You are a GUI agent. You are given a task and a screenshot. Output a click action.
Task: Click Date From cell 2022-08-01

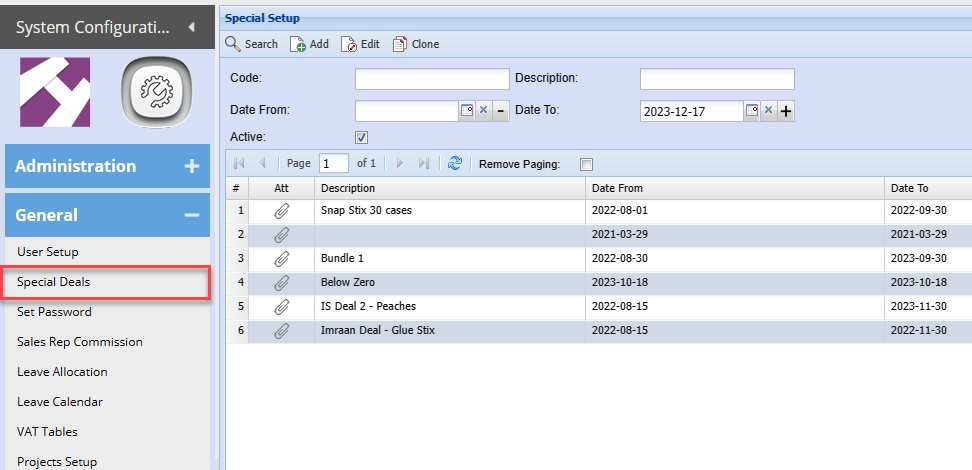[735, 211]
